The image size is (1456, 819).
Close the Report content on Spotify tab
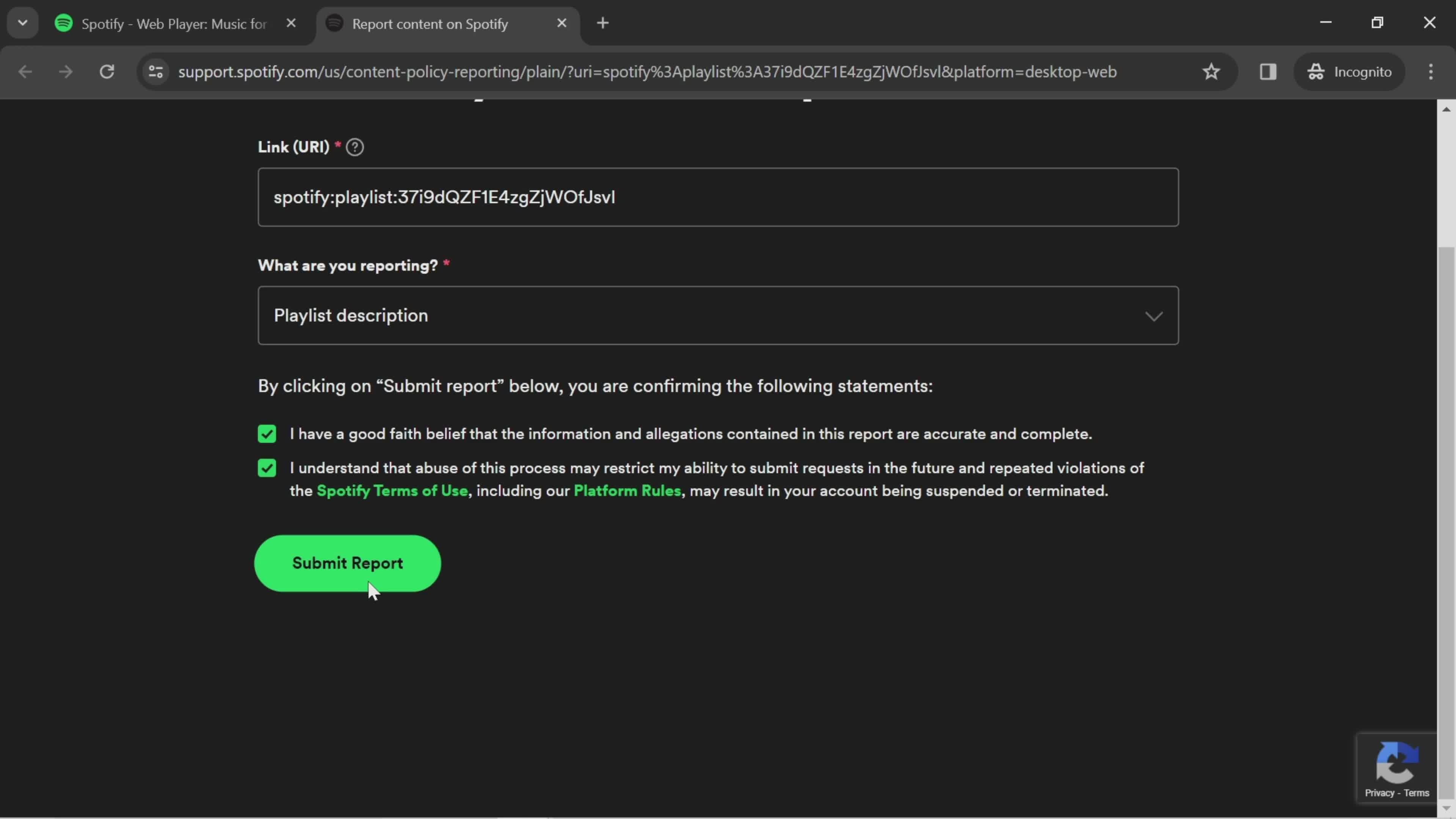[x=561, y=23]
